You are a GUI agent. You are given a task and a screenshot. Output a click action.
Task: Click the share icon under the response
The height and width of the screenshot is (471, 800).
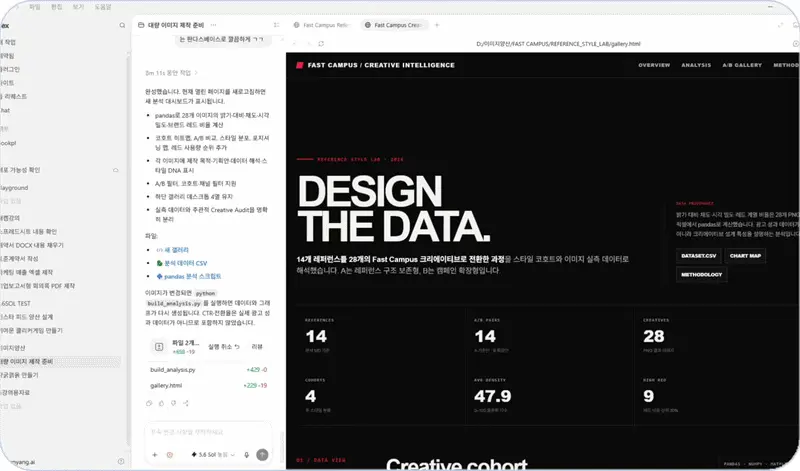186,403
